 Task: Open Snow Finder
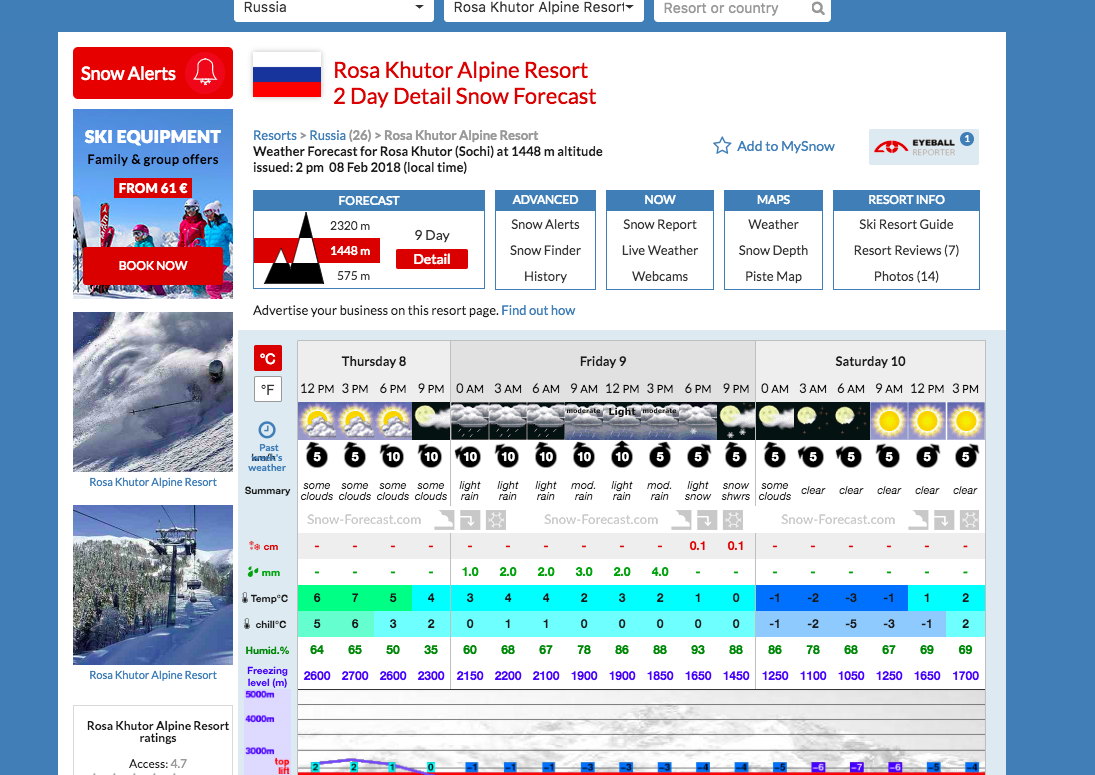tap(545, 250)
